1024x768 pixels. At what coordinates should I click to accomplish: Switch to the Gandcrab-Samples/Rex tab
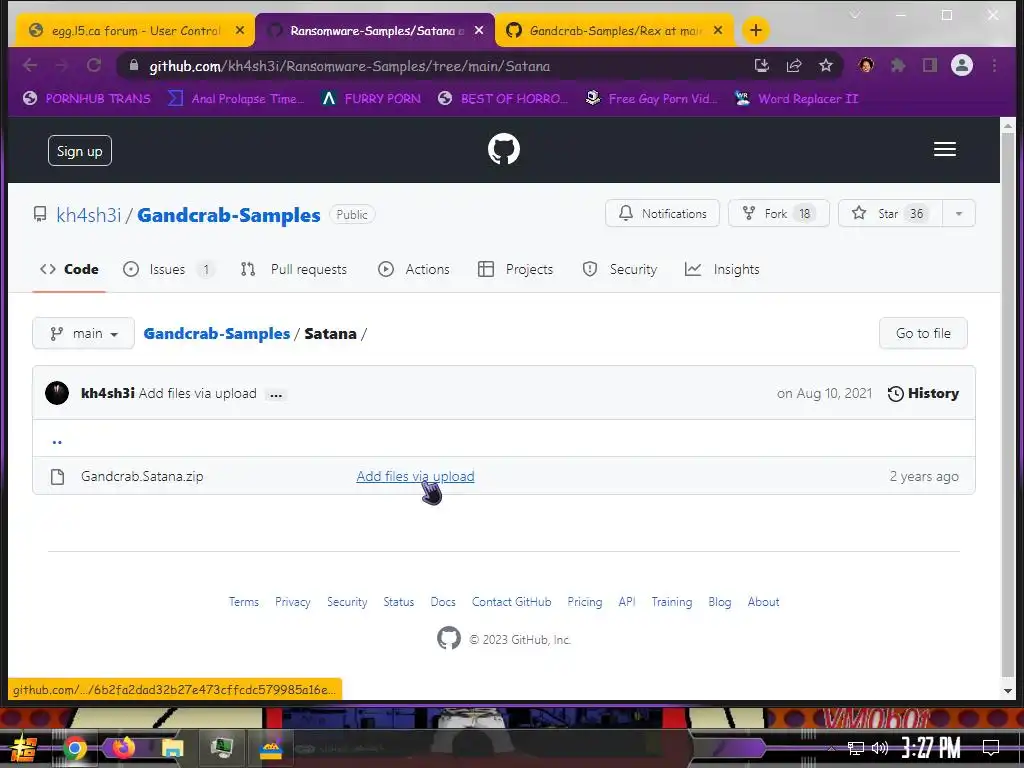[615, 31]
